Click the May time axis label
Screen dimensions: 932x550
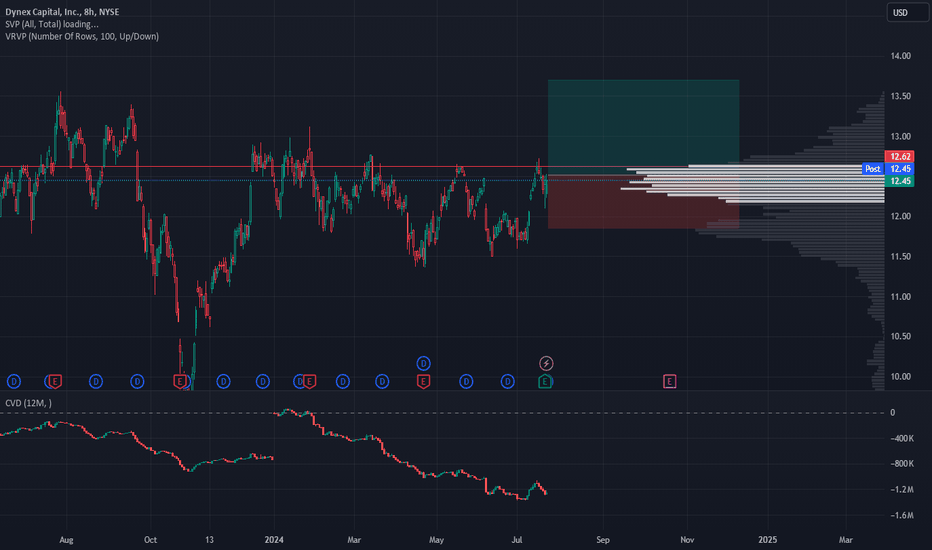[x=436, y=540]
